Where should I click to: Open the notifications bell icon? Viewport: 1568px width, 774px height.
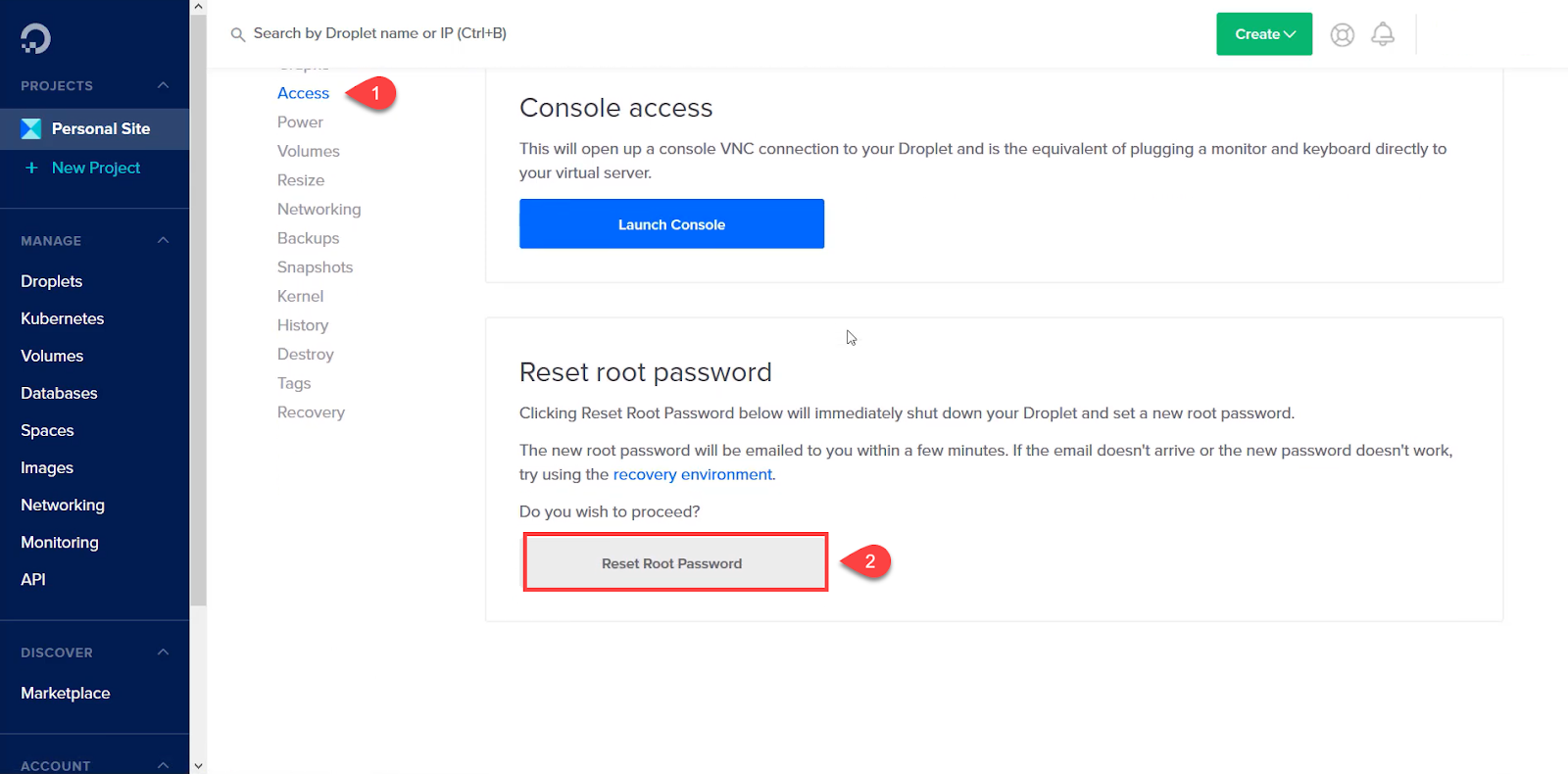(x=1382, y=34)
